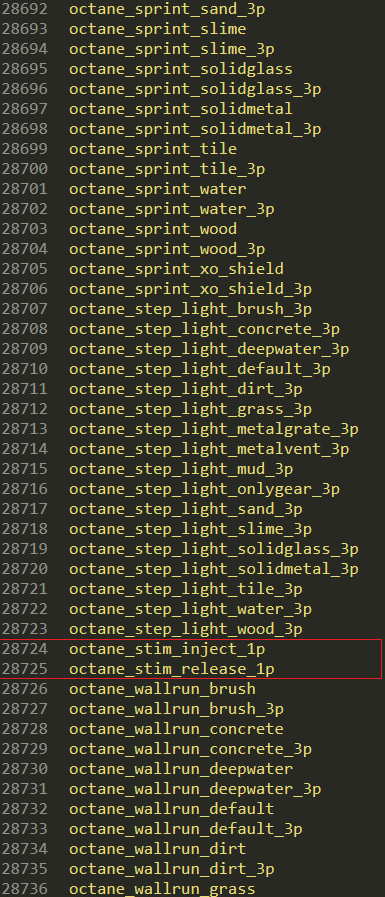Click octane_step_light_onlygear_3p text
This screenshot has height=897, width=385.
pyautogui.click(x=204, y=489)
